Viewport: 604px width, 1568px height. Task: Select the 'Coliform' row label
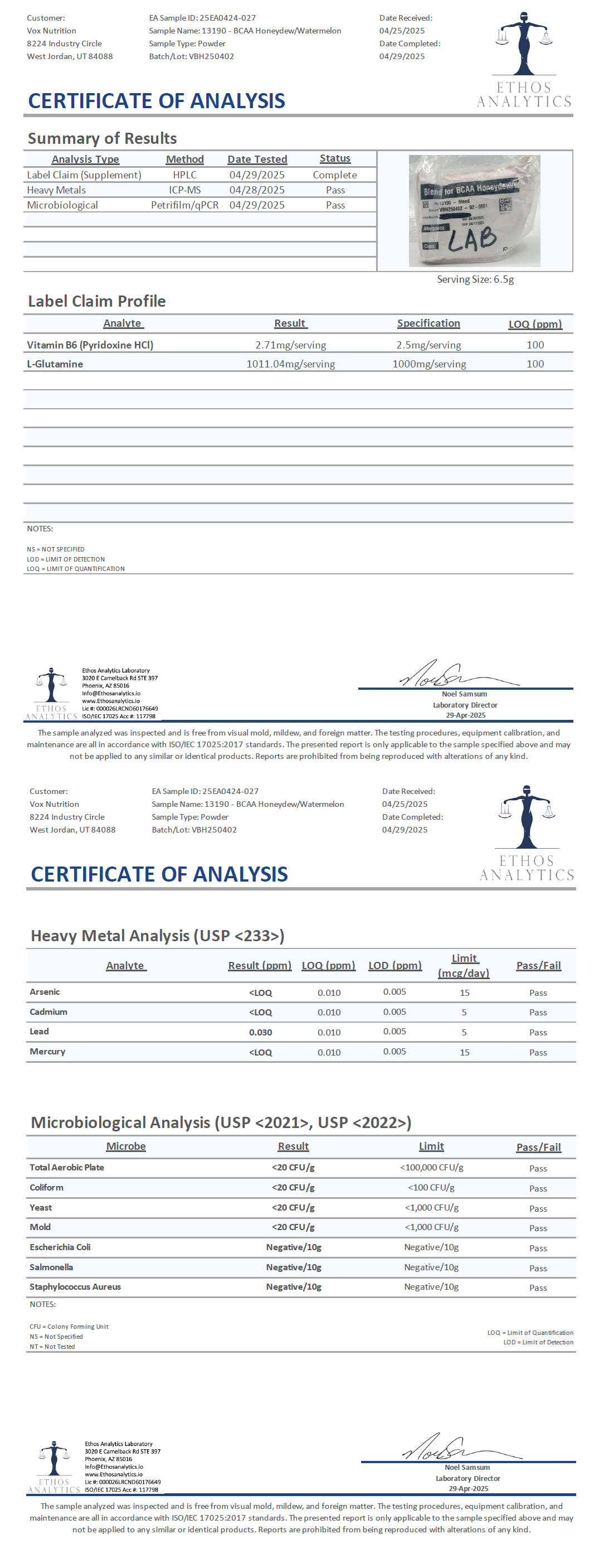pyautogui.click(x=46, y=1188)
